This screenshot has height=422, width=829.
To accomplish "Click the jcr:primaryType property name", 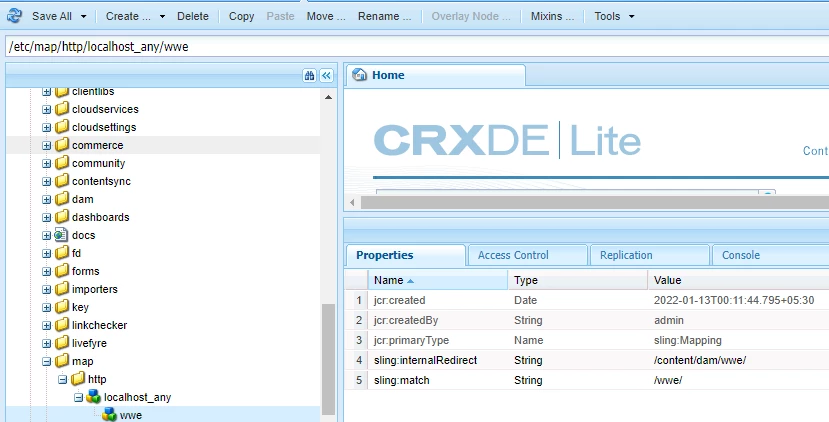I will [x=411, y=340].
